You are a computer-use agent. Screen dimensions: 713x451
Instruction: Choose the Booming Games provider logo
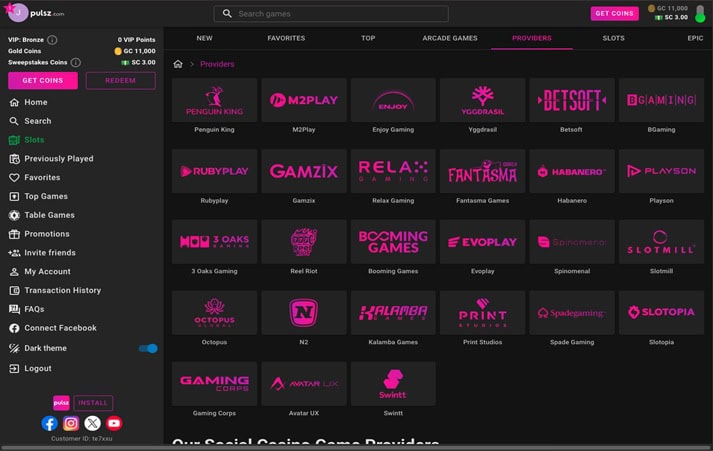click(x=393, y=242)
